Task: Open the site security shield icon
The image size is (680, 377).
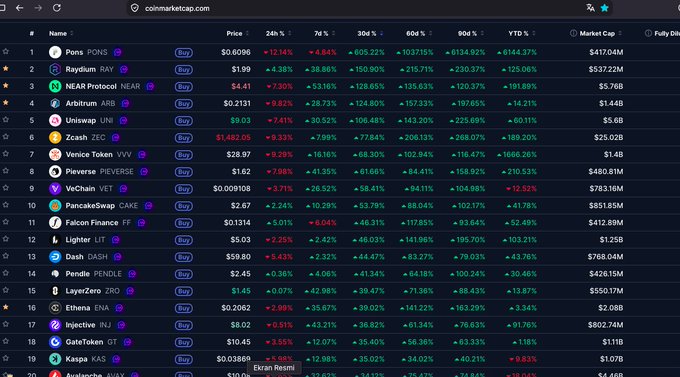Action: (x=135, y=8)
